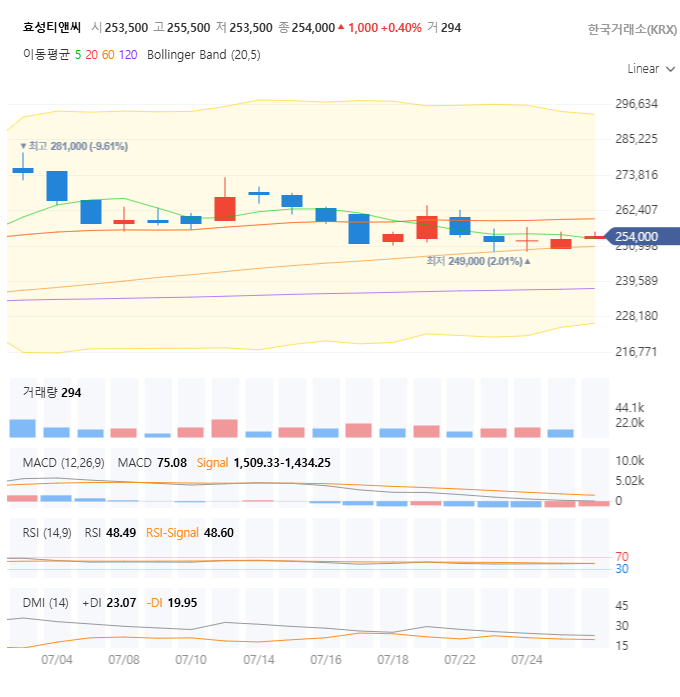Click the 273,816 price axis label
The width and height of the screenshot is (680, 697).
coord(636,175)
